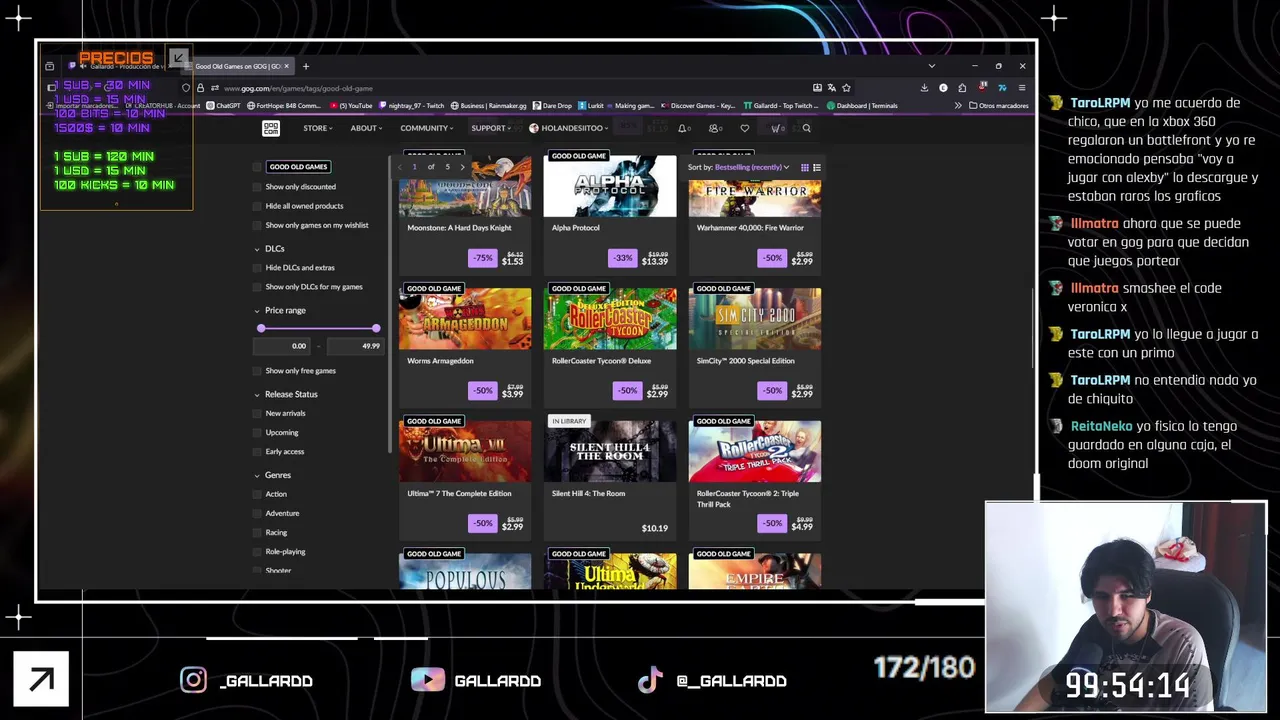This screenshot has width=1280, height=720.
Task: Switch to grid view layout
Action: pos(804,167)
